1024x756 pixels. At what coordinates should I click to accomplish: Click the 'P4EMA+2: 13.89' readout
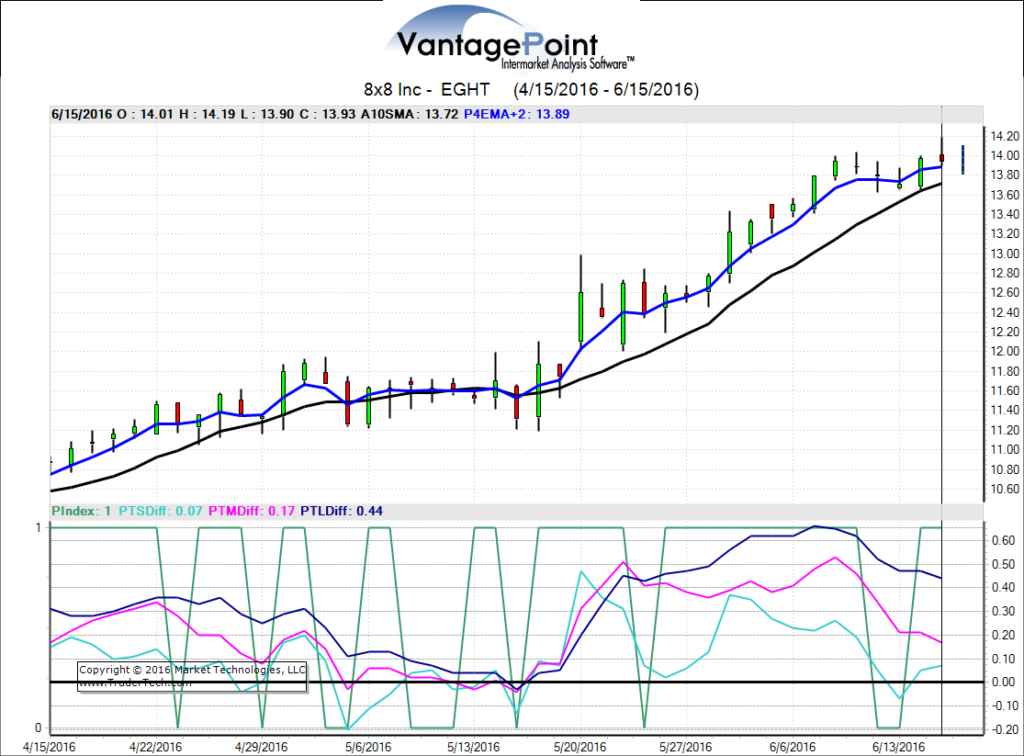pos(517,114)
